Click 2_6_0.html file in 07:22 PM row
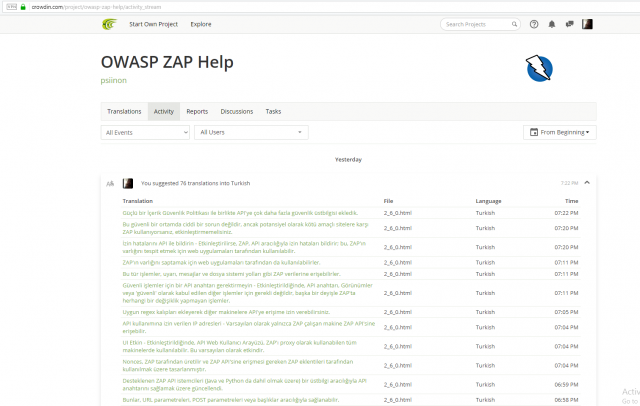The image size is (640, 406). pos(398,213)
